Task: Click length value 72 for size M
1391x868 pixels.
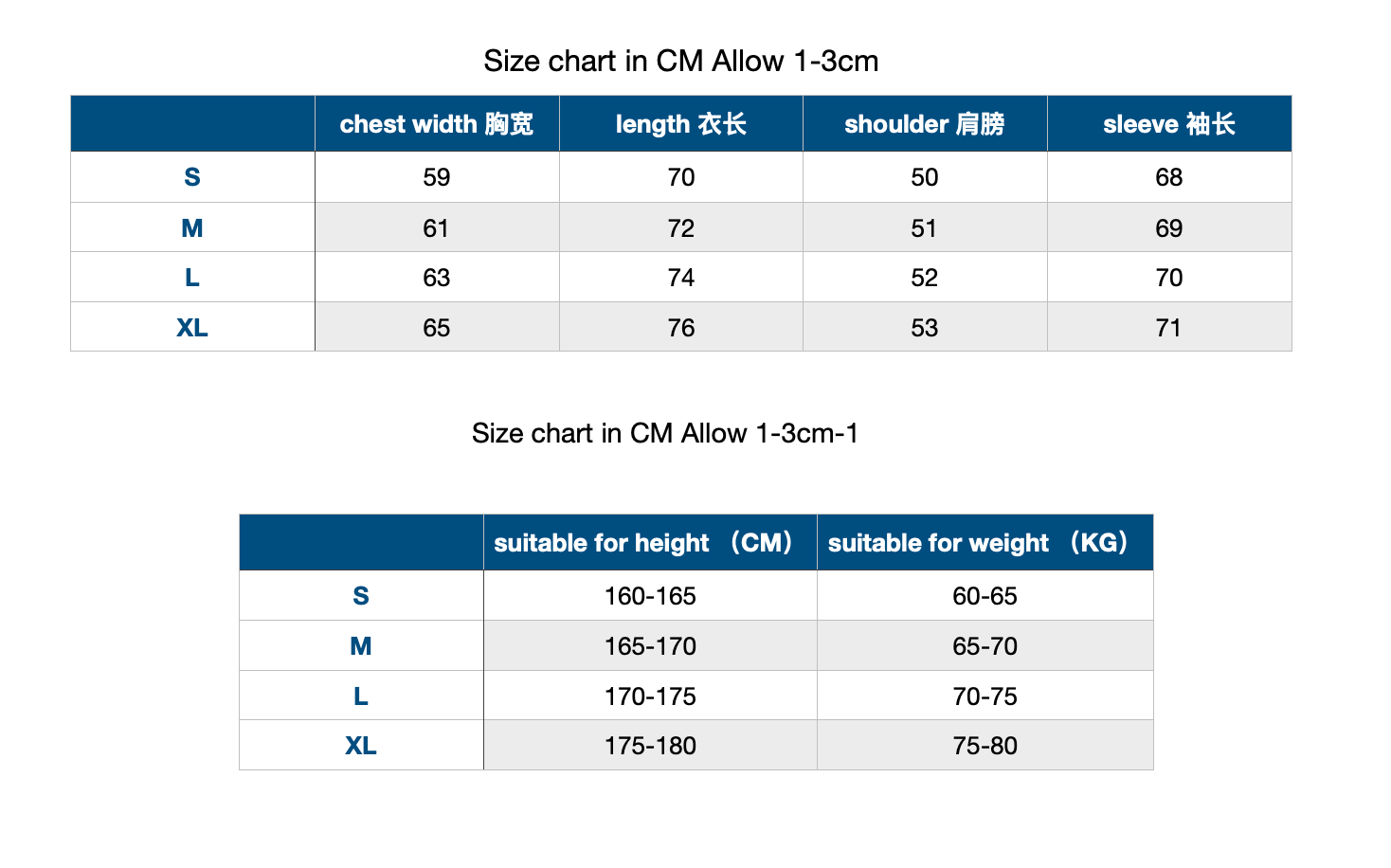Action: pos(681,227)
